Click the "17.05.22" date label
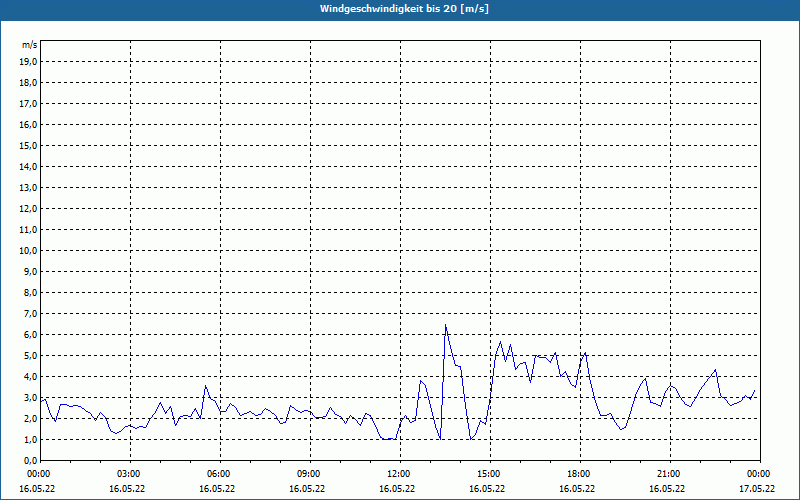 (x=757, y=488)
